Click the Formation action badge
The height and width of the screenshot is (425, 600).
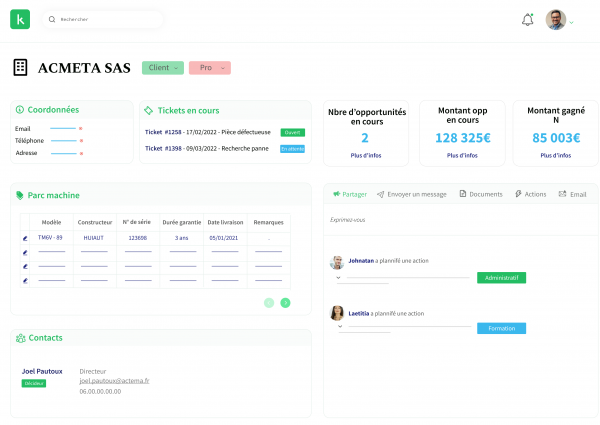[x=502, y=328]
